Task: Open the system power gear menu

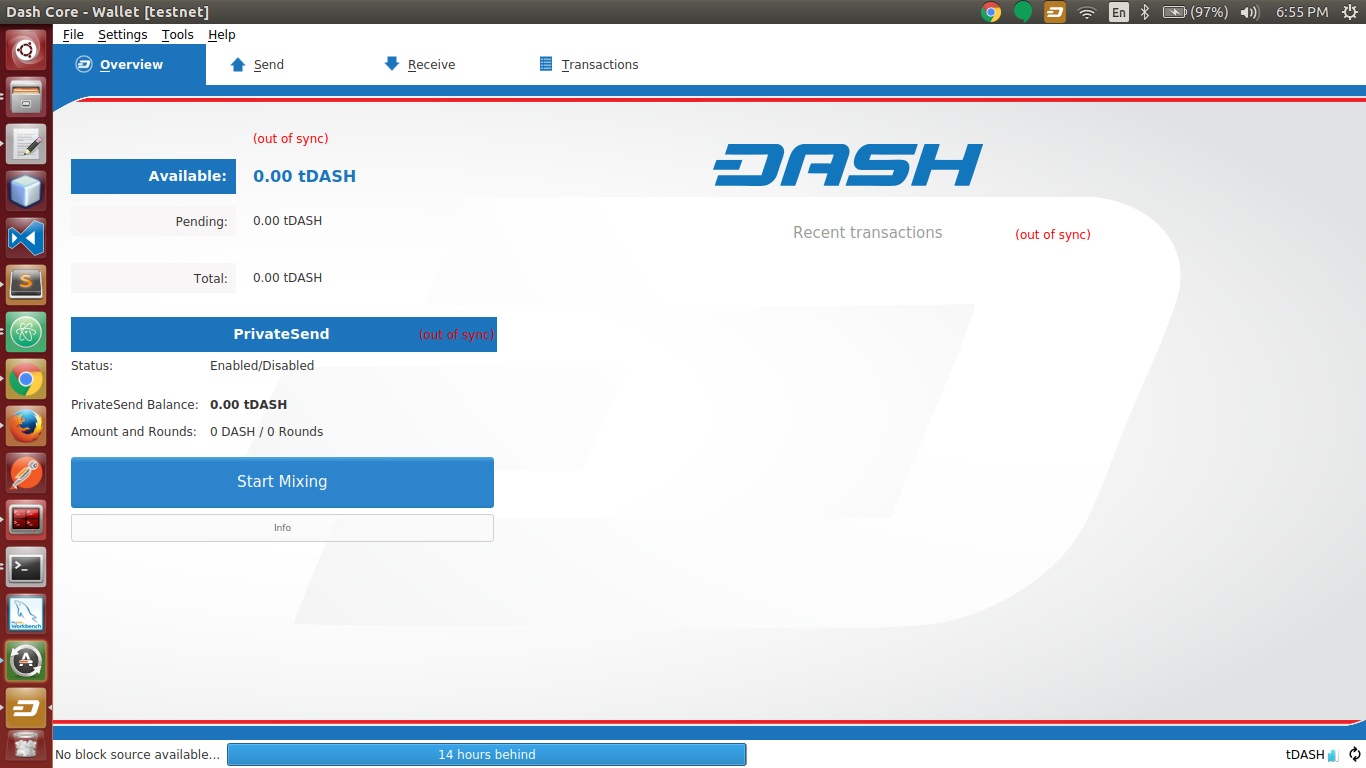Action: click(x=1349, y=12)
